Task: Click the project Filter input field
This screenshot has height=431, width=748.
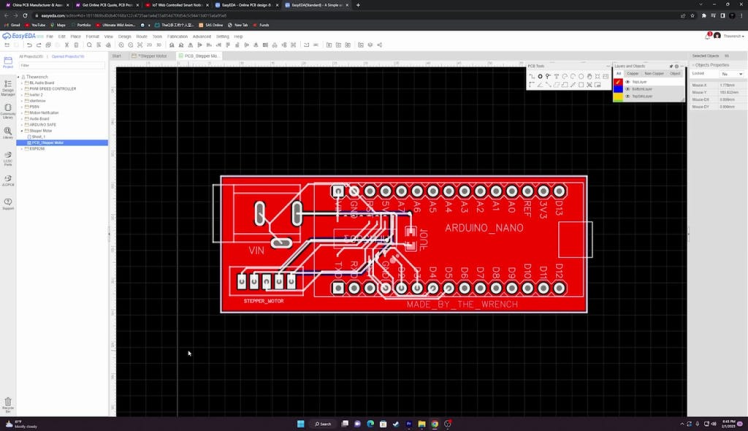Action: 60,66
